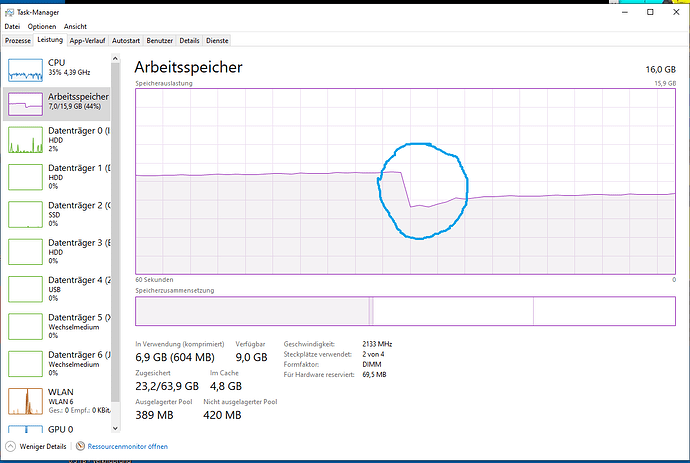The image size is (690, 463).
Task: Open the Optionen menu
Action: [42, 26]
